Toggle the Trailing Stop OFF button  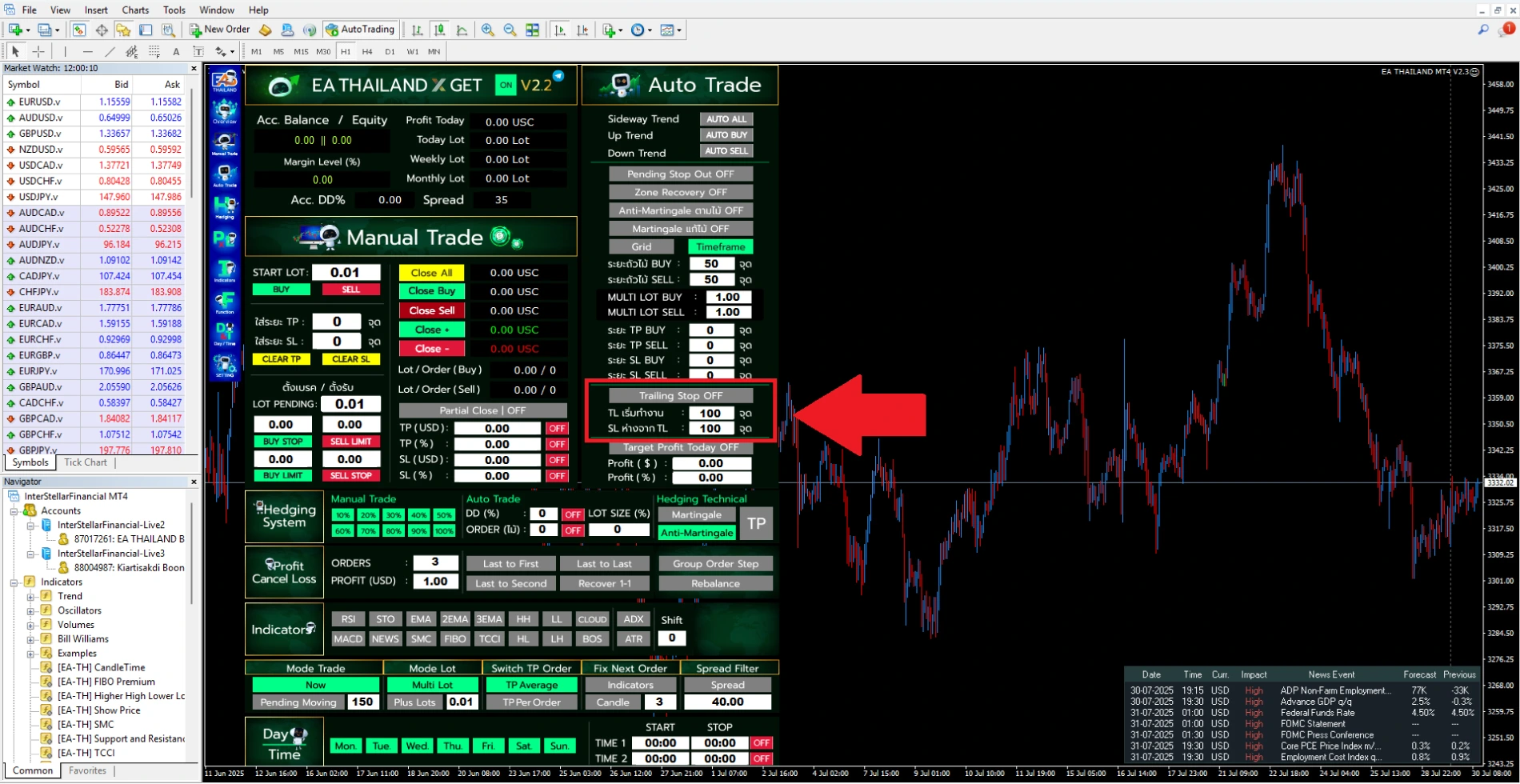pyautogui.click(x=680, y=396)
